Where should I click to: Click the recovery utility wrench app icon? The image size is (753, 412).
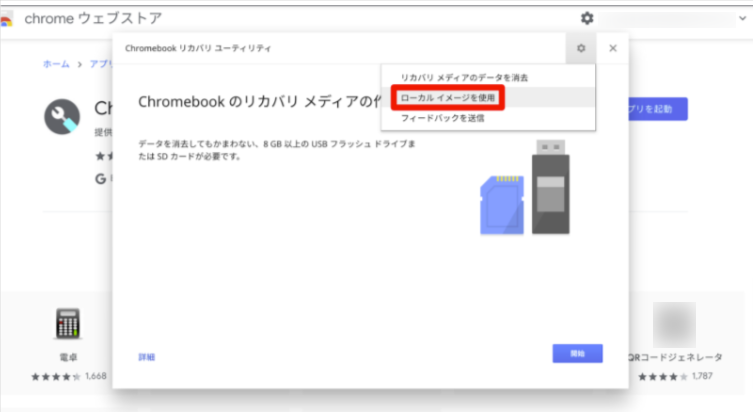click(x=62, y=117)
